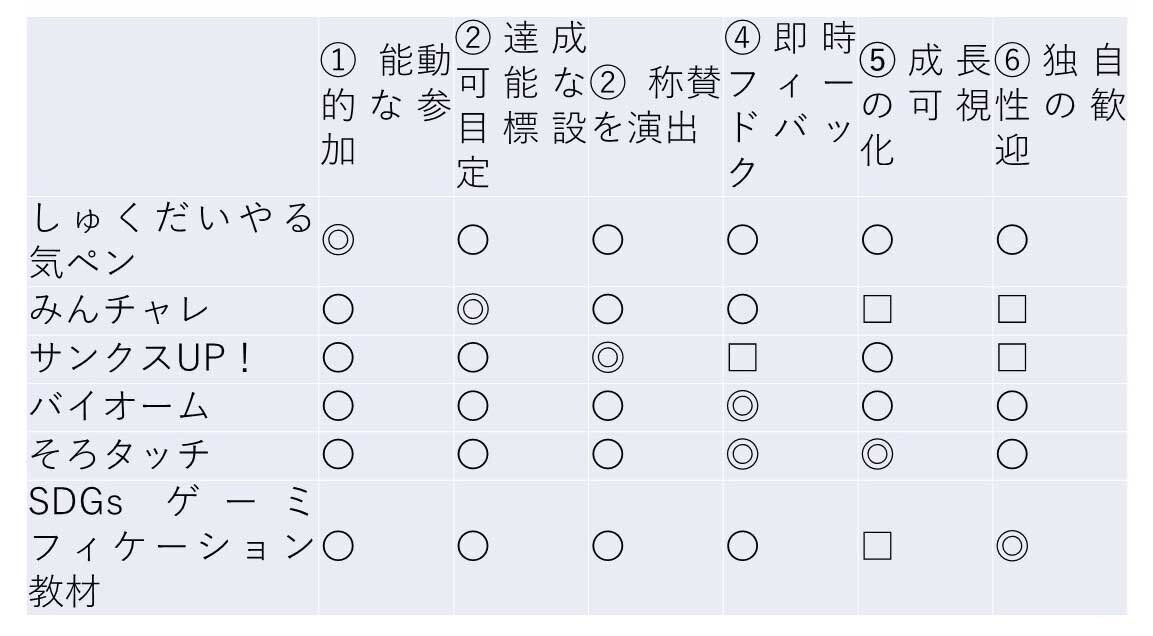Select そろタッチ double circle under ④即時フィードバック
Viewport: 1153px width, 636px height.
tap(742, 453)
